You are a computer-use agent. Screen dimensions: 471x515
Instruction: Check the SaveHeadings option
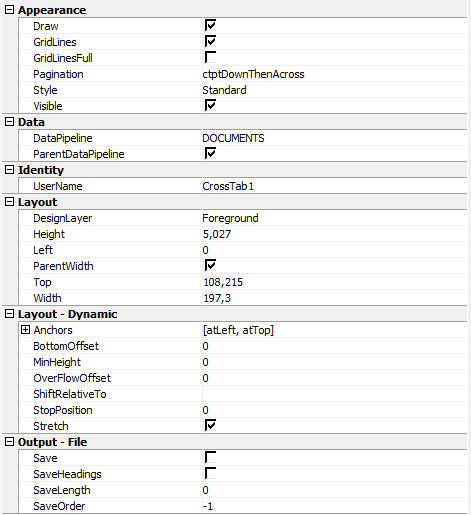tap(210, 473)
